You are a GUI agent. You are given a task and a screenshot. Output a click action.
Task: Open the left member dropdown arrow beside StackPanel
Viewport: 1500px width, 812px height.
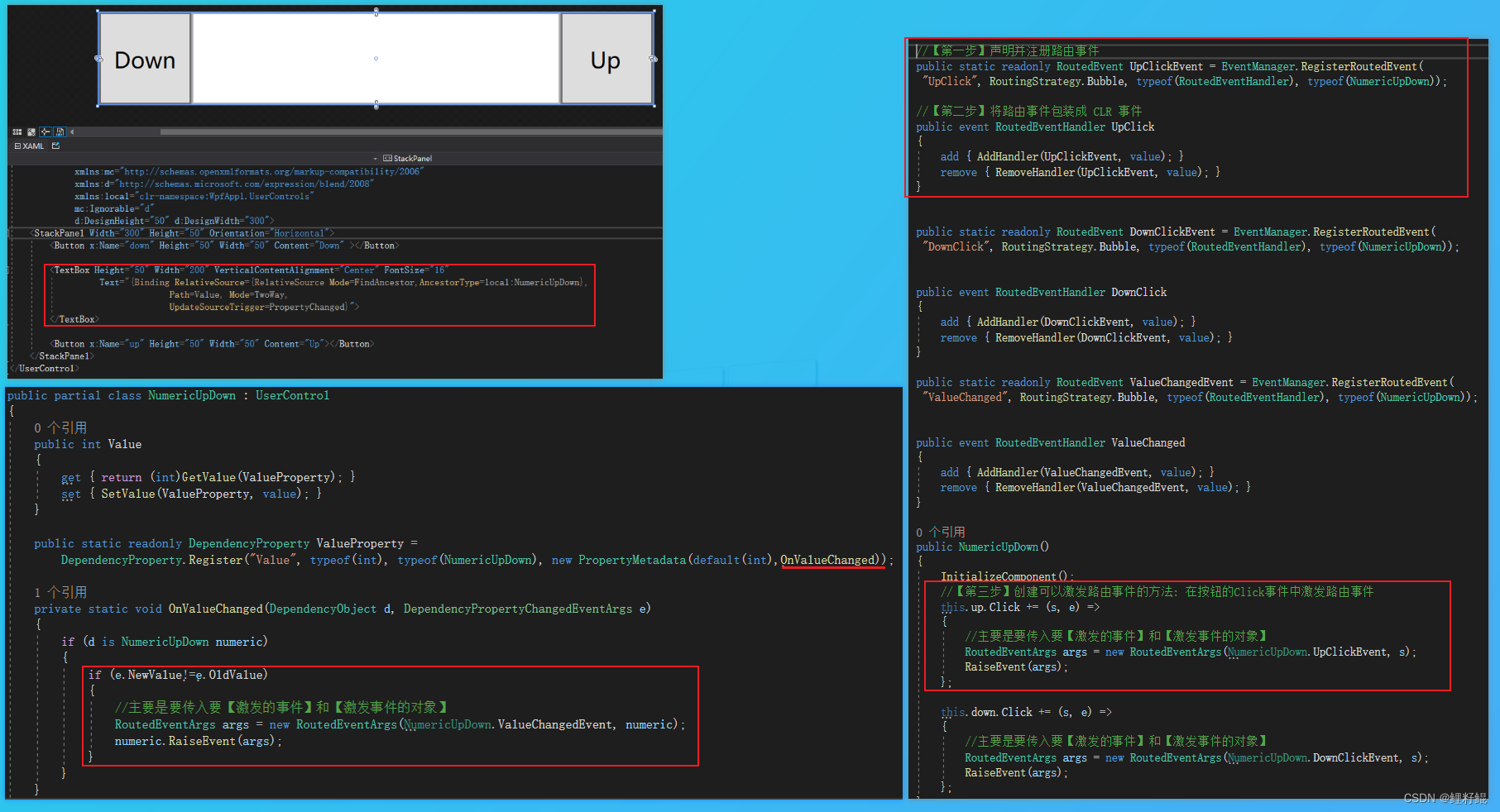[375, 158]
